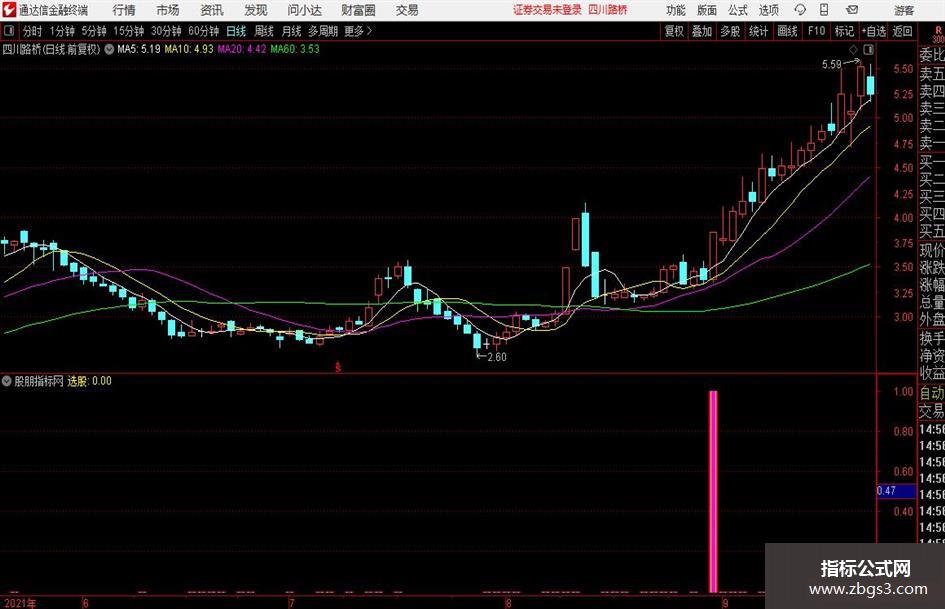Click the month 9 marker on date axis
The image size is (945, 609).
coord(725,603)
